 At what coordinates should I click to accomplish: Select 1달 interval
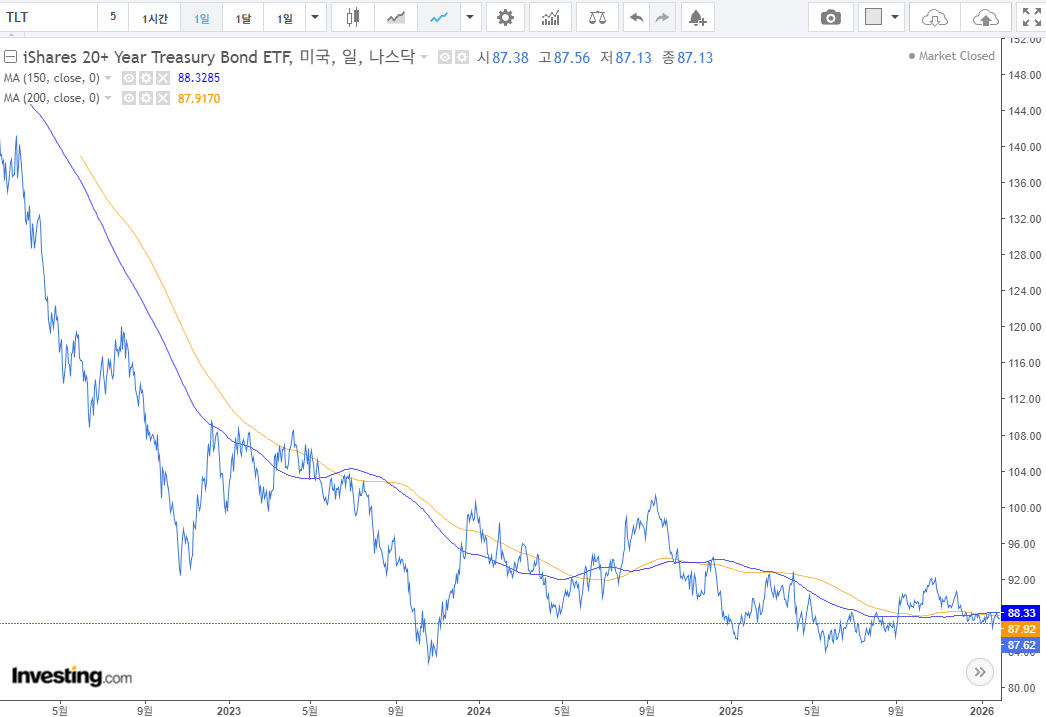pyautogui.click(x=243, y=17)
